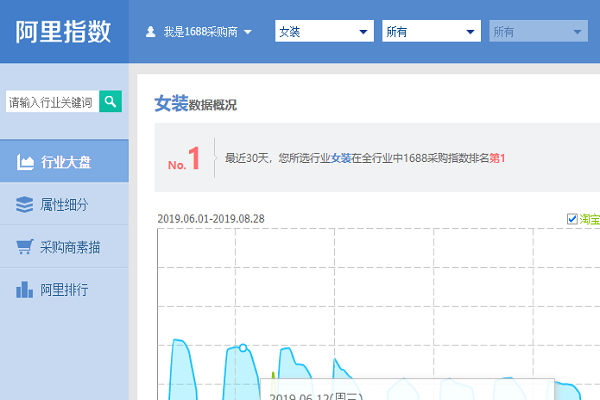Focus the 请输入行业关键词 search field
Image resolution: width=600 pixels, height=400 pixels.
click(x=52, y=101)
